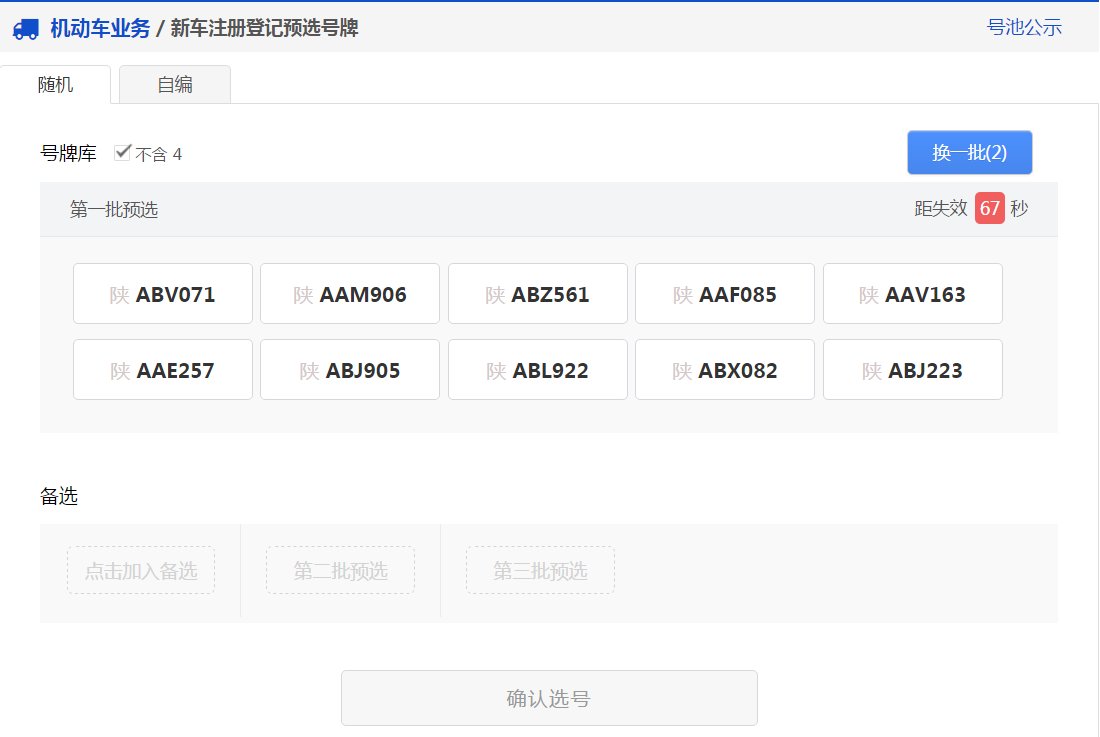Click the 点击加入备选 slot
The width and height of the screenshot is (1100, 737).
coord(140,570)
